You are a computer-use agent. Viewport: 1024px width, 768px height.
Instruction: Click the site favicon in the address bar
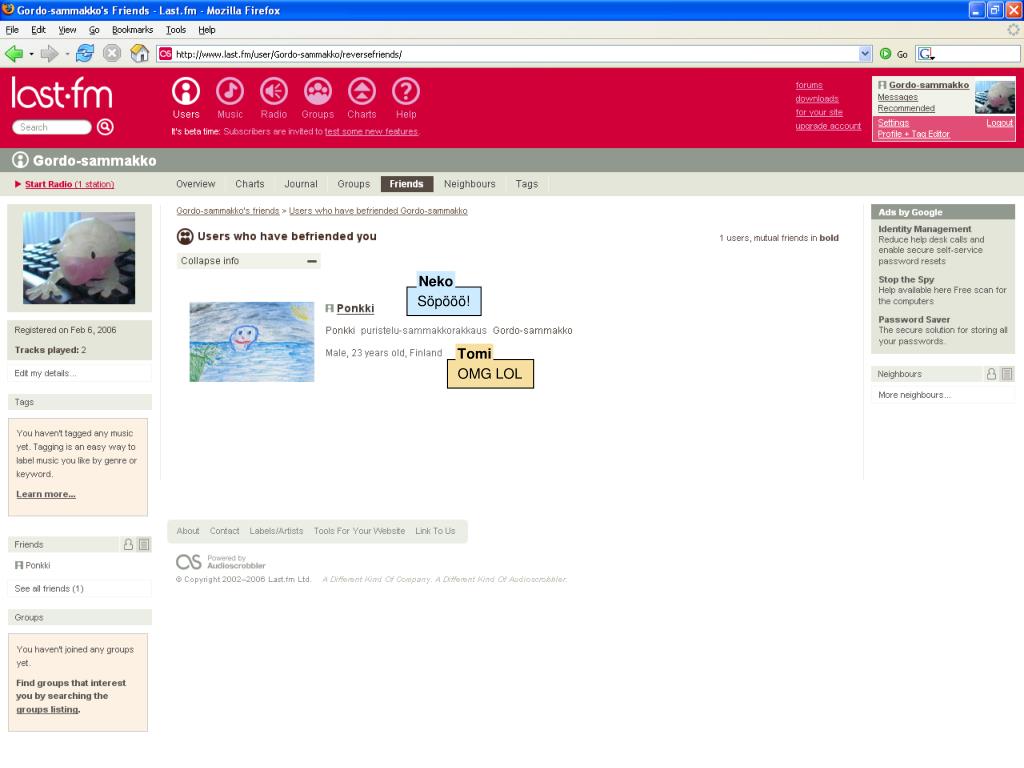[166, 54]
